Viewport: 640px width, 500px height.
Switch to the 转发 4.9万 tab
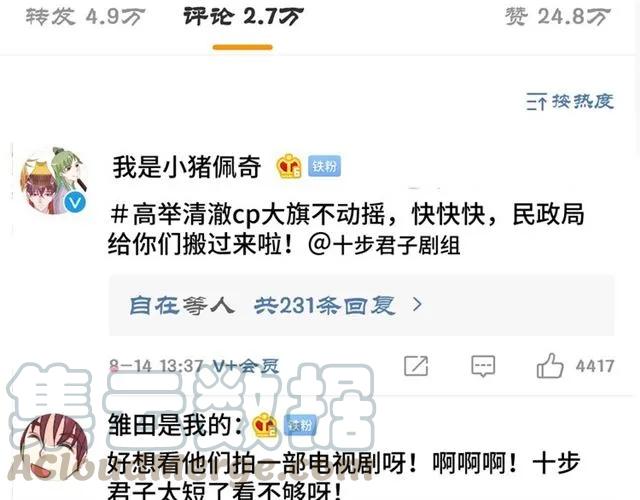point(85,17)
